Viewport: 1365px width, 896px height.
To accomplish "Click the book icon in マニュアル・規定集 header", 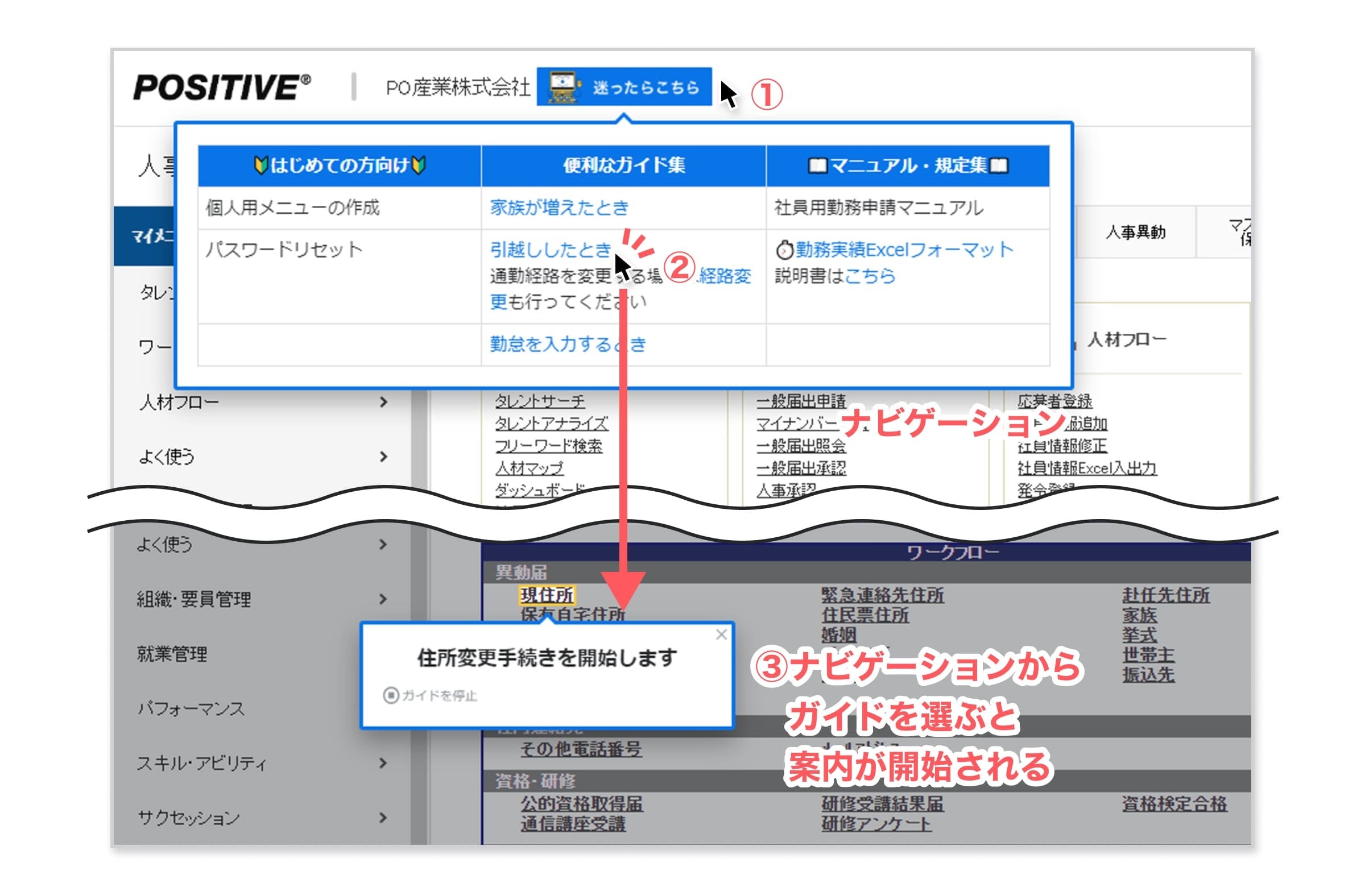I will [x=818, y=165].
